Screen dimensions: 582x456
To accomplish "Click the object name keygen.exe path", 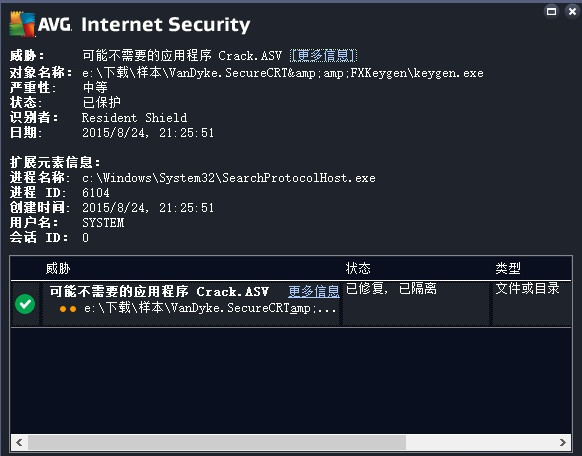I will [x=283, y=73].
